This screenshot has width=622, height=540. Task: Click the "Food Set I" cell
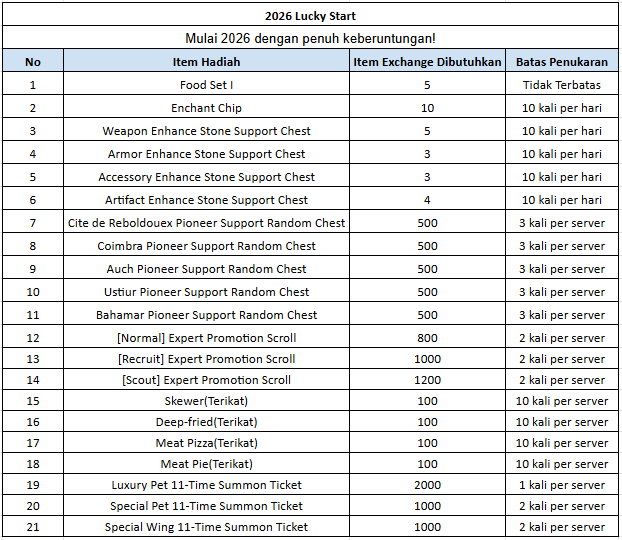(206, 85)
